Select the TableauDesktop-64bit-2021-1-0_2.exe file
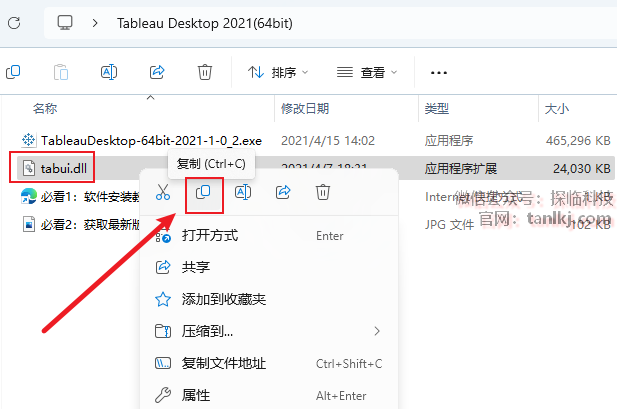This screenshot has width=617, height=409. click(x=151, y=141)
